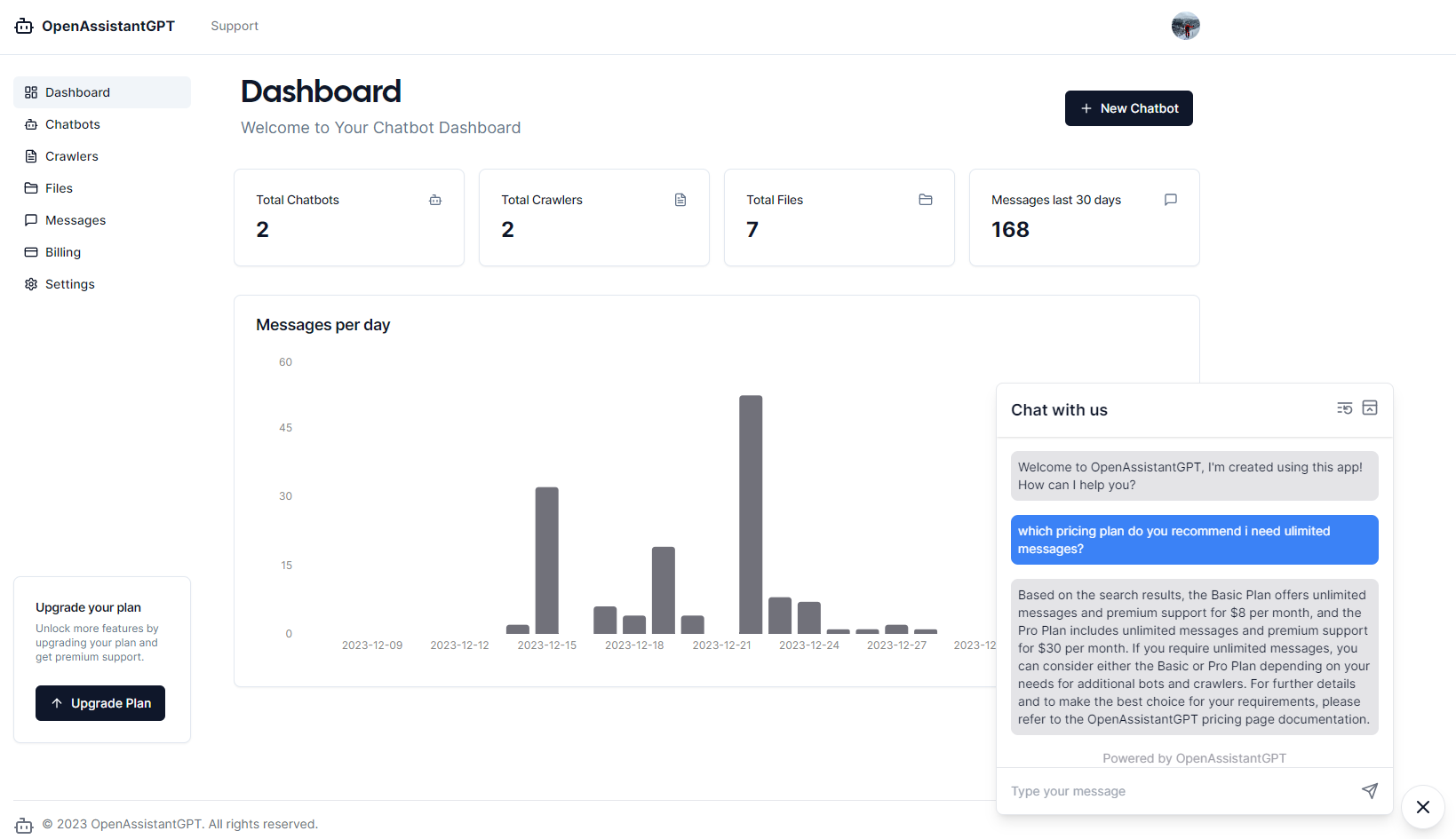Click the blue pricing plan question bubble
1456x839 pixels.
point(1195,540)
